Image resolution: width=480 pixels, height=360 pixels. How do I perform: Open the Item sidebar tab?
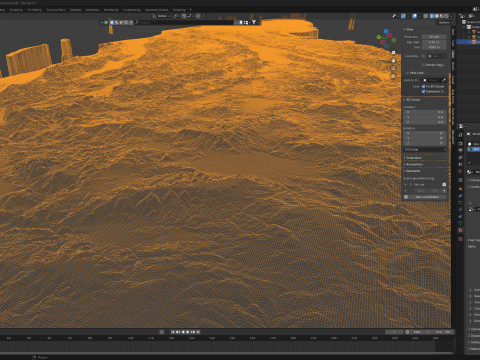click(x=453, y=32)
